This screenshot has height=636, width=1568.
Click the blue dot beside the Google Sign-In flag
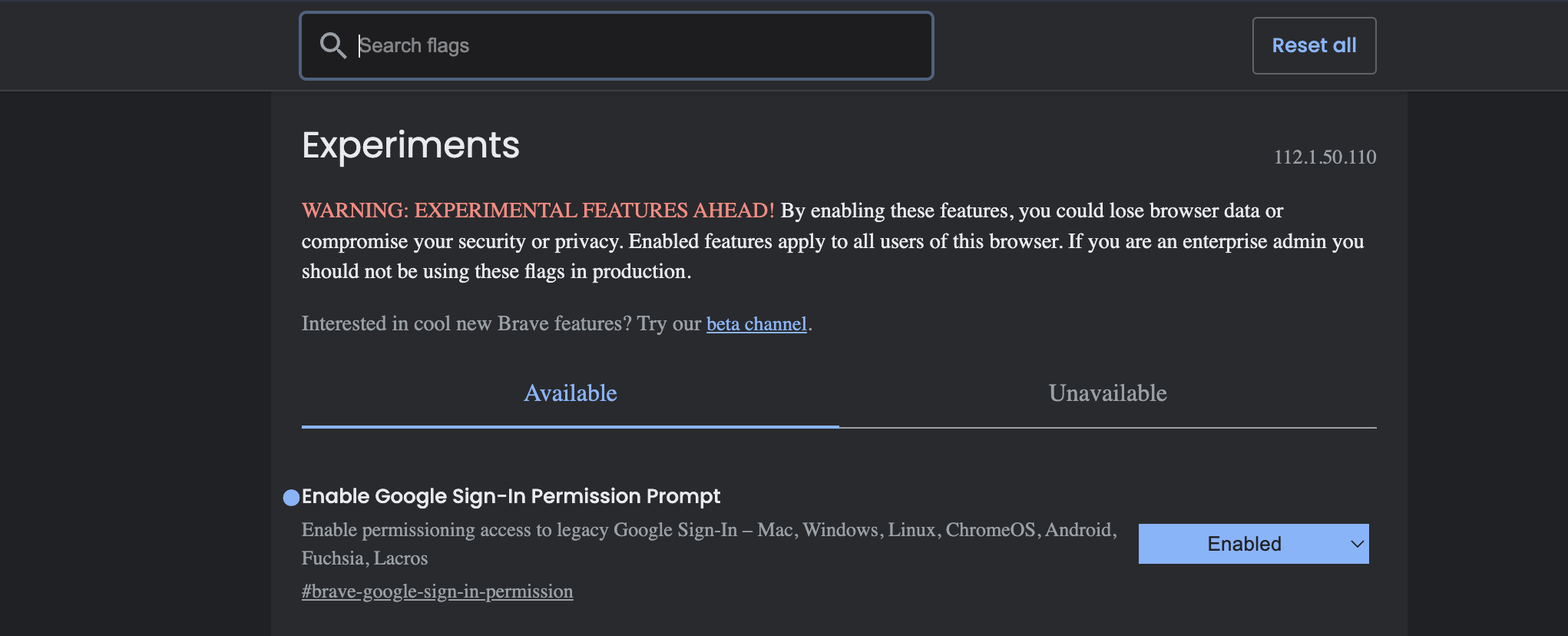(291, 498)
